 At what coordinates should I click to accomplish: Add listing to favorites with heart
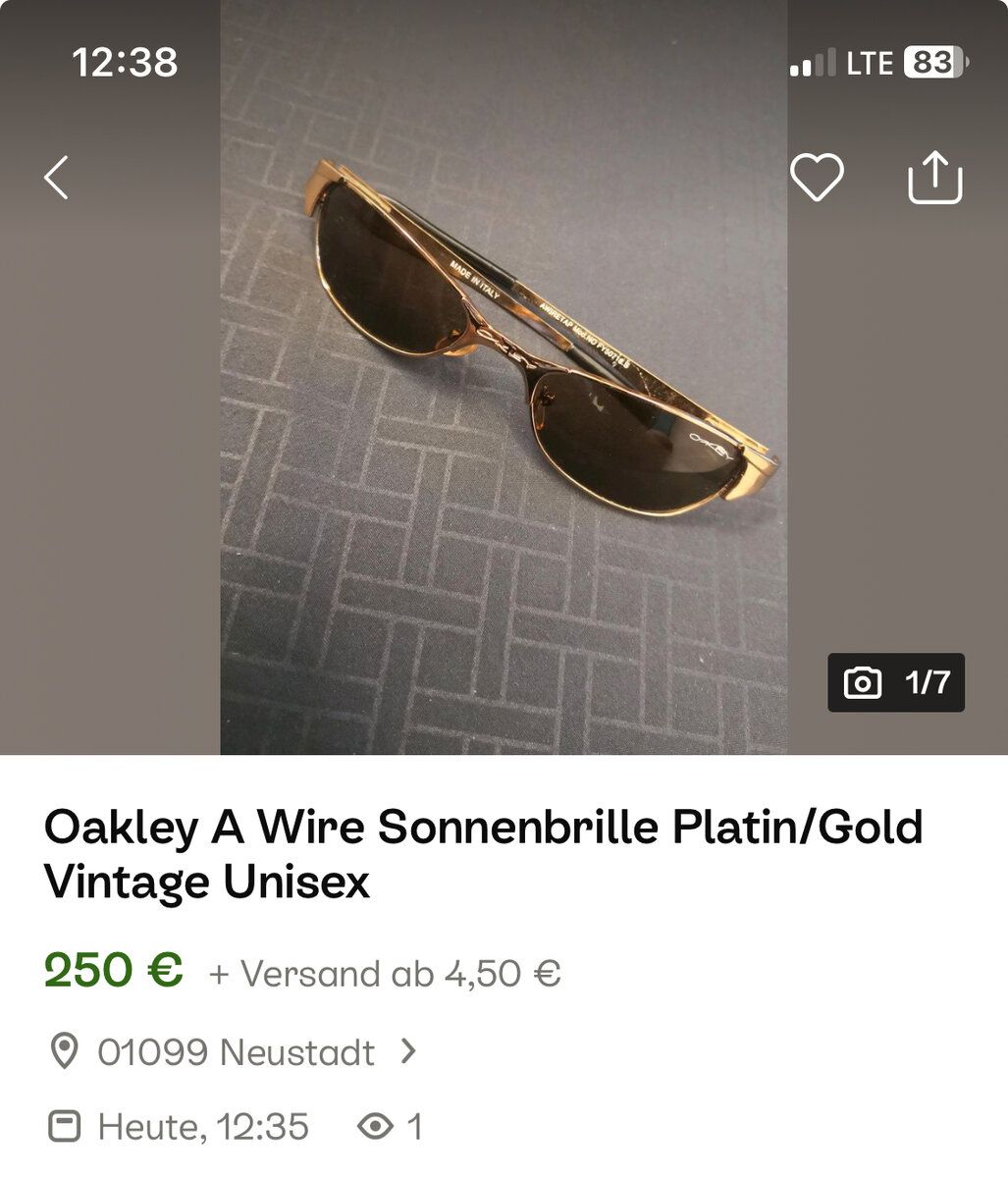pos(817,178)
